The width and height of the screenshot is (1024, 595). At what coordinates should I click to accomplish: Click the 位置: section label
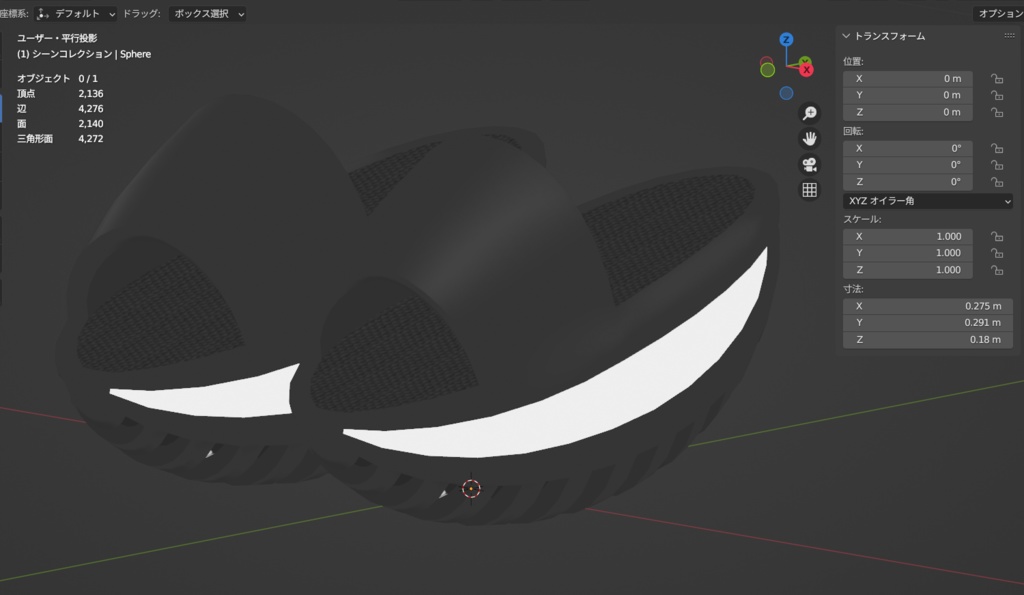853,61
